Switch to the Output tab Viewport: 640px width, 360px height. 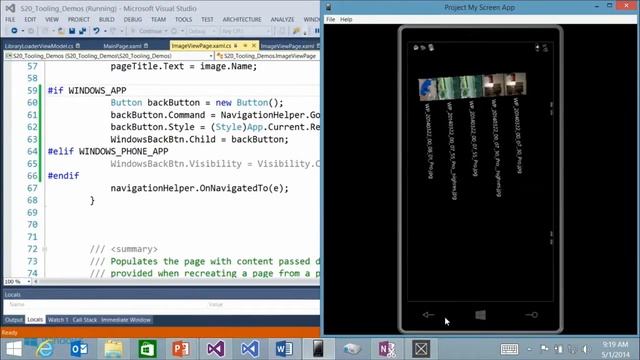[14, 320]
